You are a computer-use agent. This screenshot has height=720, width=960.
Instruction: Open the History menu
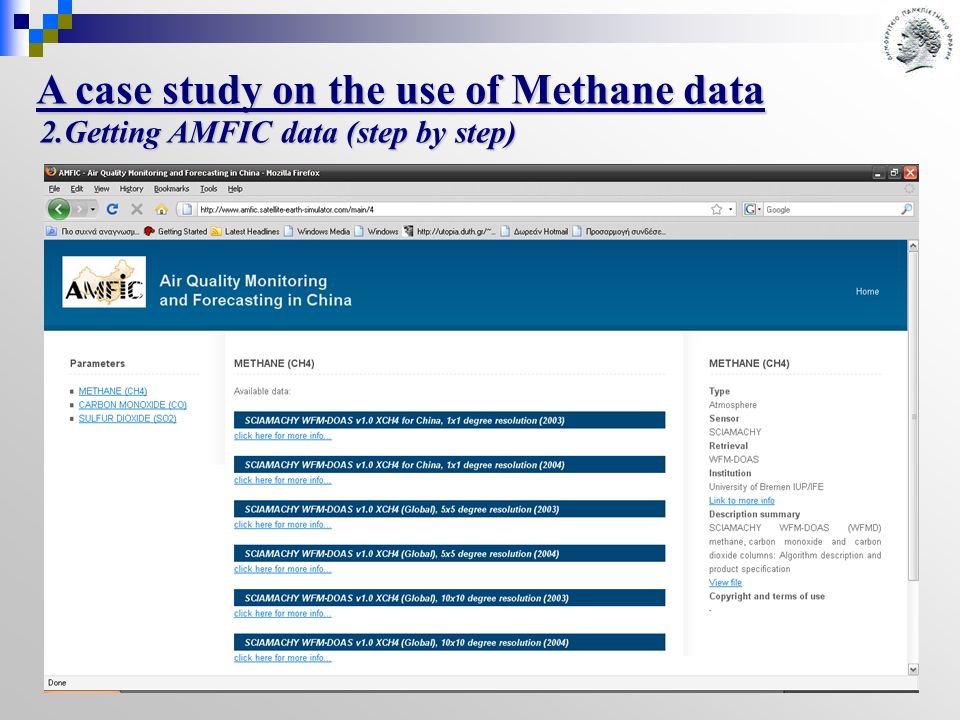click(131, 189)
